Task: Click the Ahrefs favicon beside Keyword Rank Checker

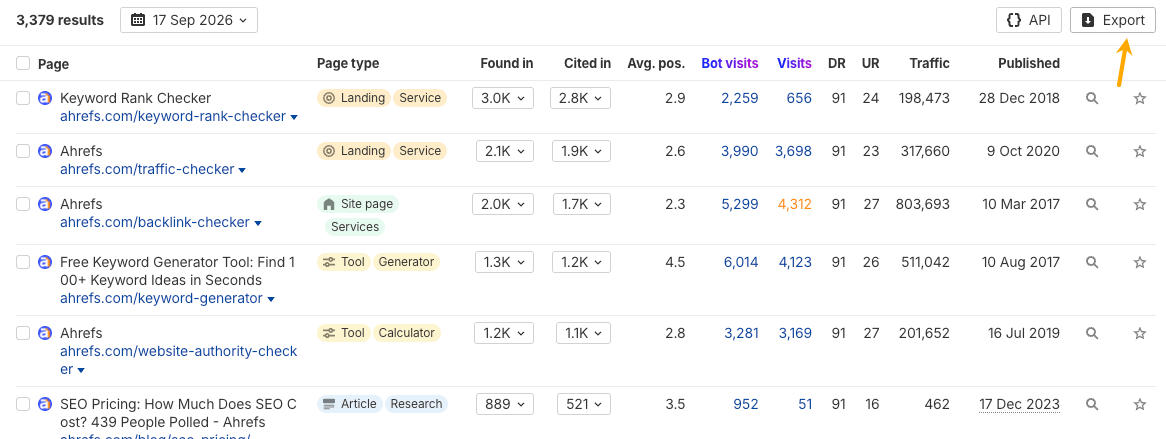Action: [45, 98]
